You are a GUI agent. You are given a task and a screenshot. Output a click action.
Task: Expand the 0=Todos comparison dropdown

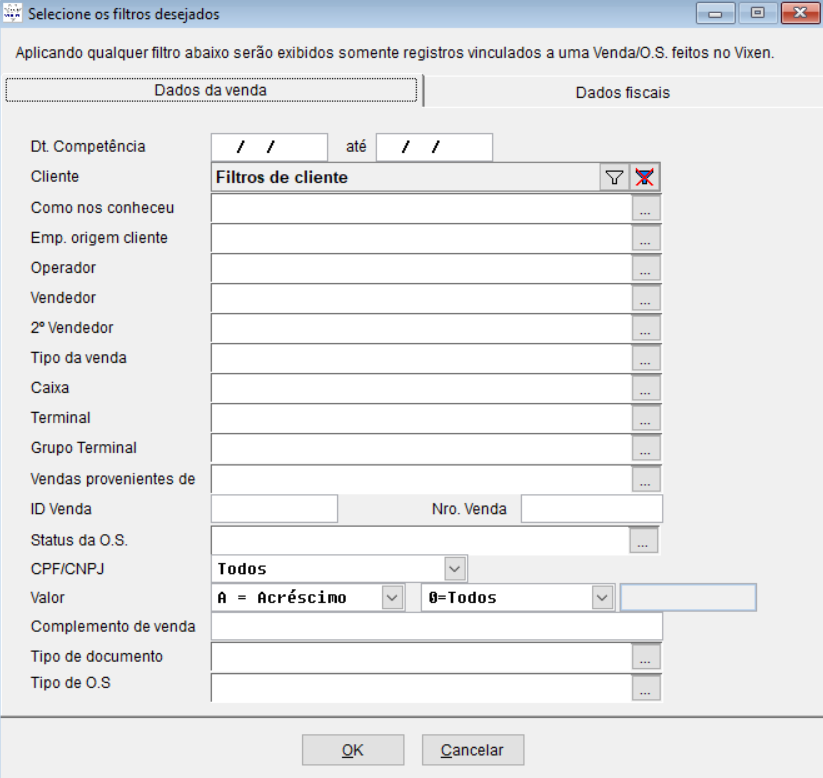(602, 597)
